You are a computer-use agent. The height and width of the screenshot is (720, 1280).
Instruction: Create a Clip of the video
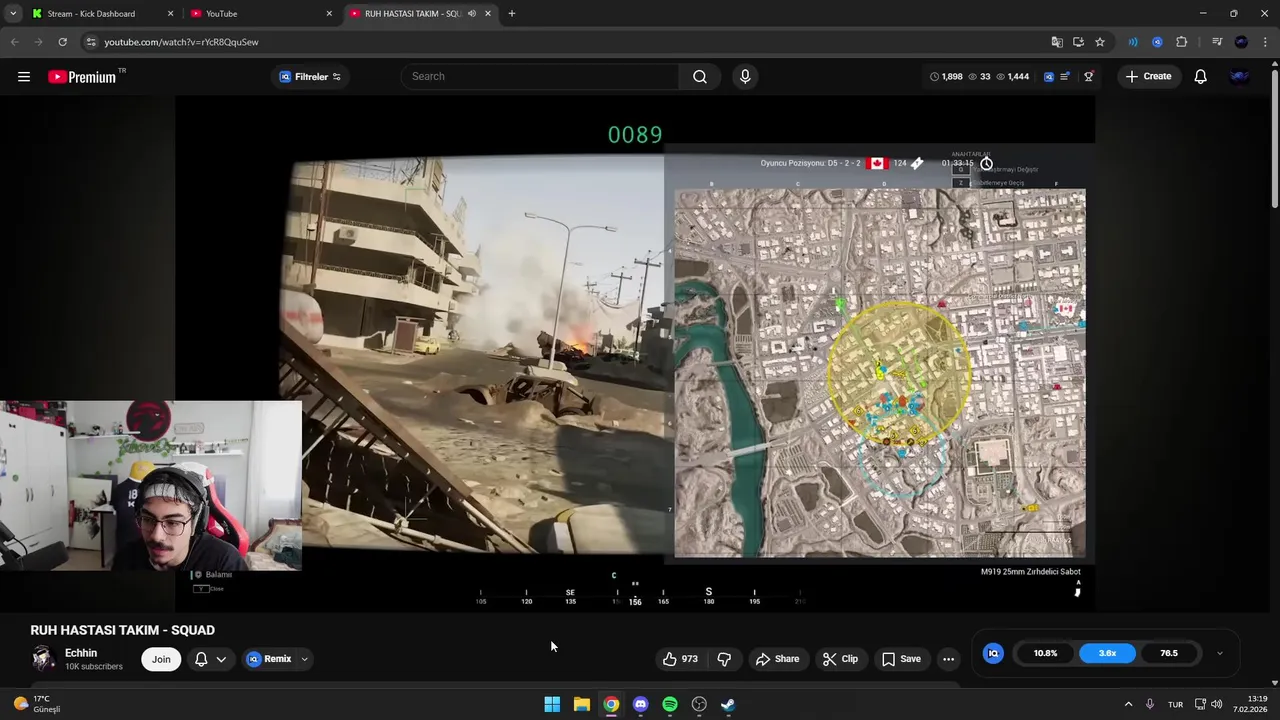(840, 659)
